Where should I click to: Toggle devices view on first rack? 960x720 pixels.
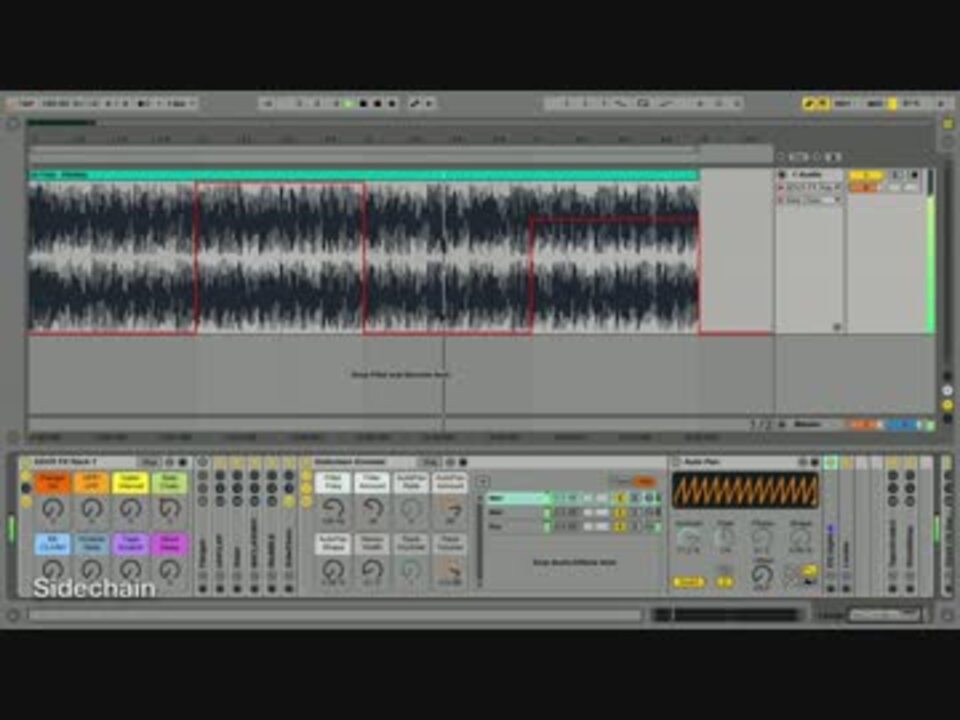(x=26, y=501)
